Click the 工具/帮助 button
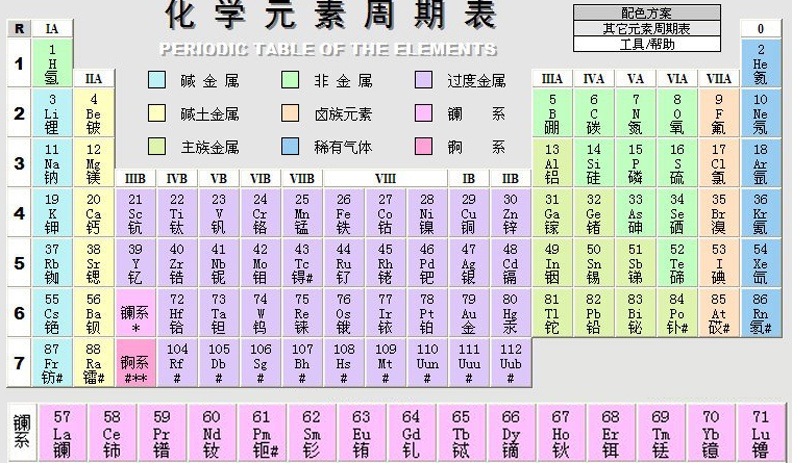The image size is (792, 463). (x=647, y=44)
